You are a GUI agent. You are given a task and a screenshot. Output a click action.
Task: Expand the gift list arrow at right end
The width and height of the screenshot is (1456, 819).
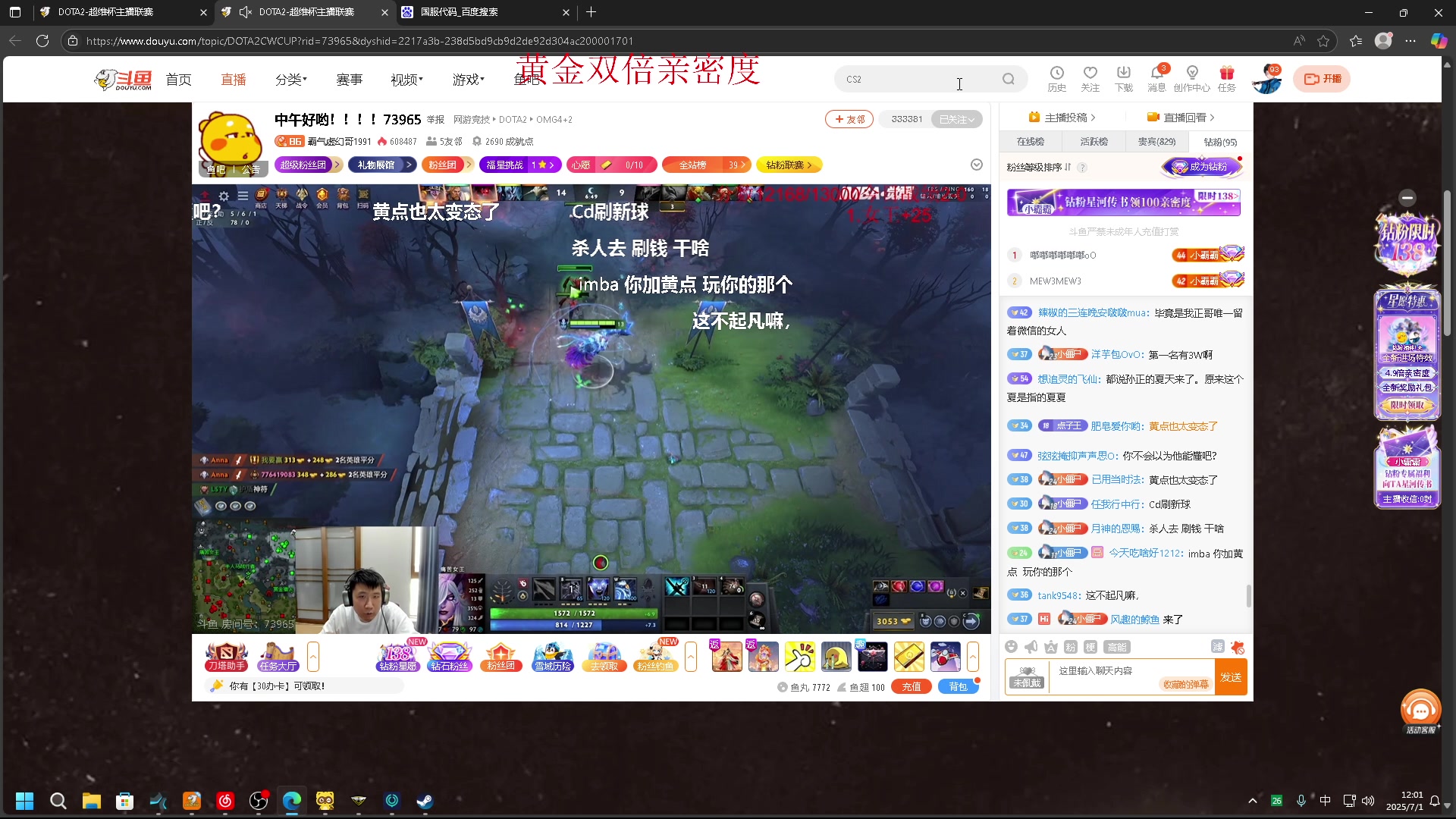pyautogui.click(x=973, y=656)
